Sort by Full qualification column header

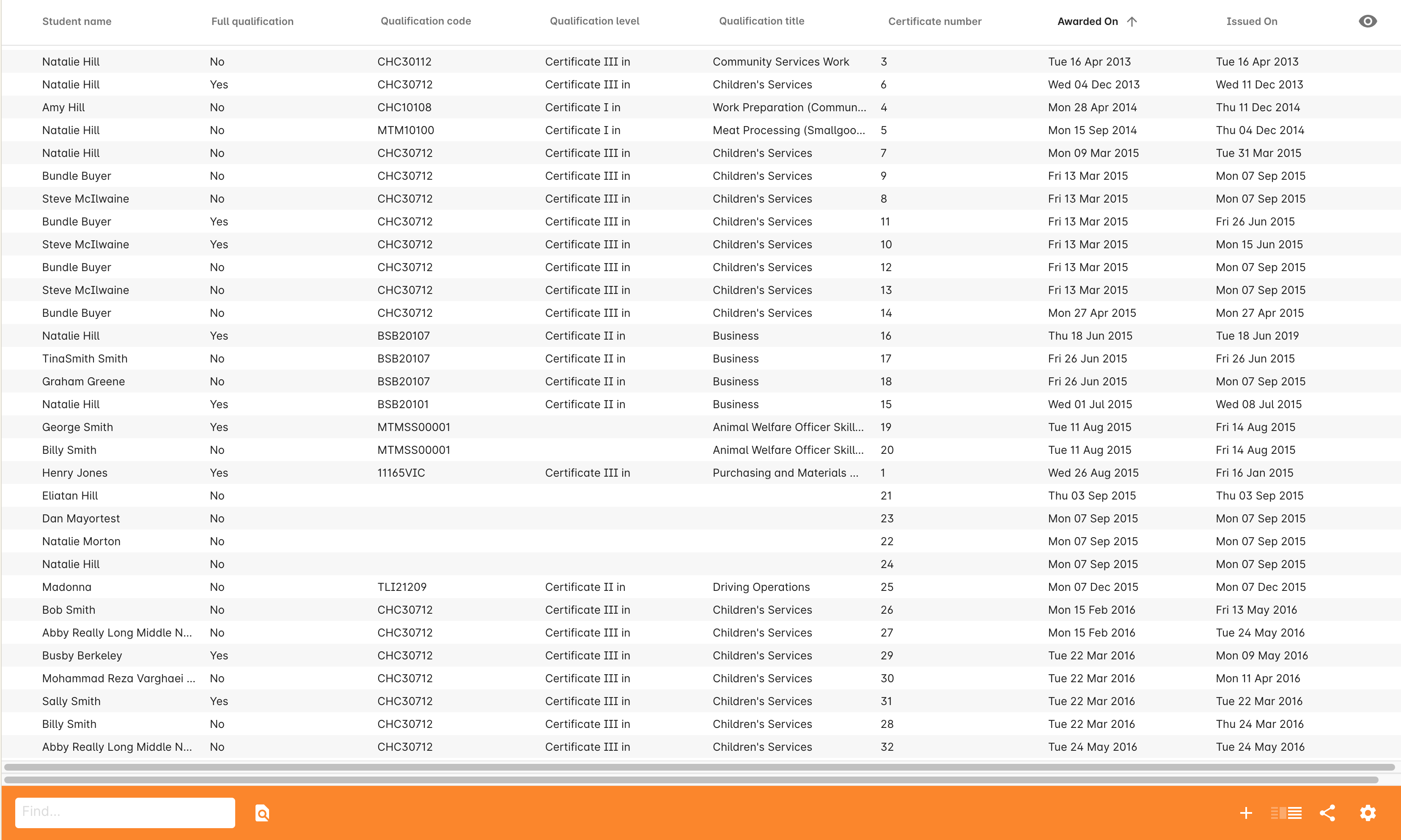253,22
